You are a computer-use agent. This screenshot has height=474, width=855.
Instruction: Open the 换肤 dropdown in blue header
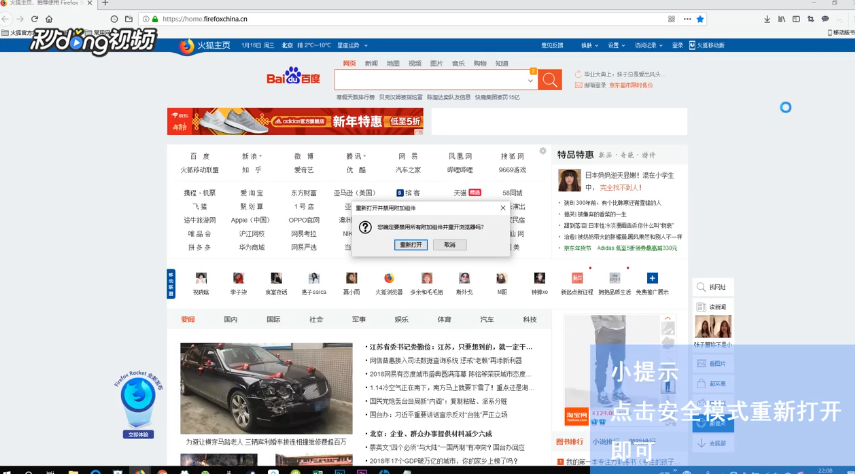click(x=589, y=45)
